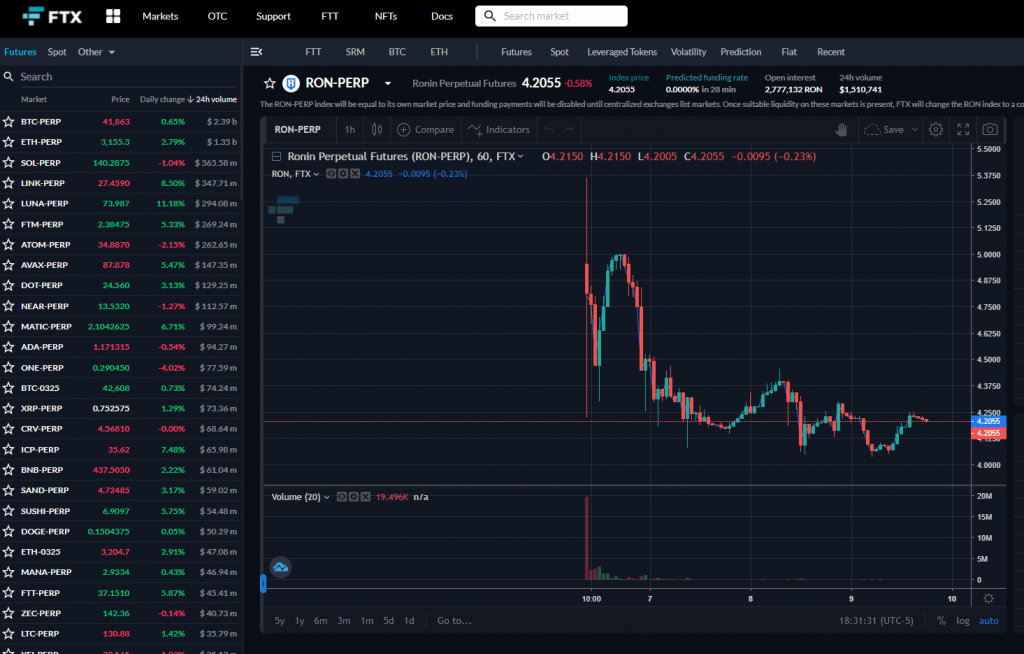Open RON, FTX series settings gear

[343, 174]
